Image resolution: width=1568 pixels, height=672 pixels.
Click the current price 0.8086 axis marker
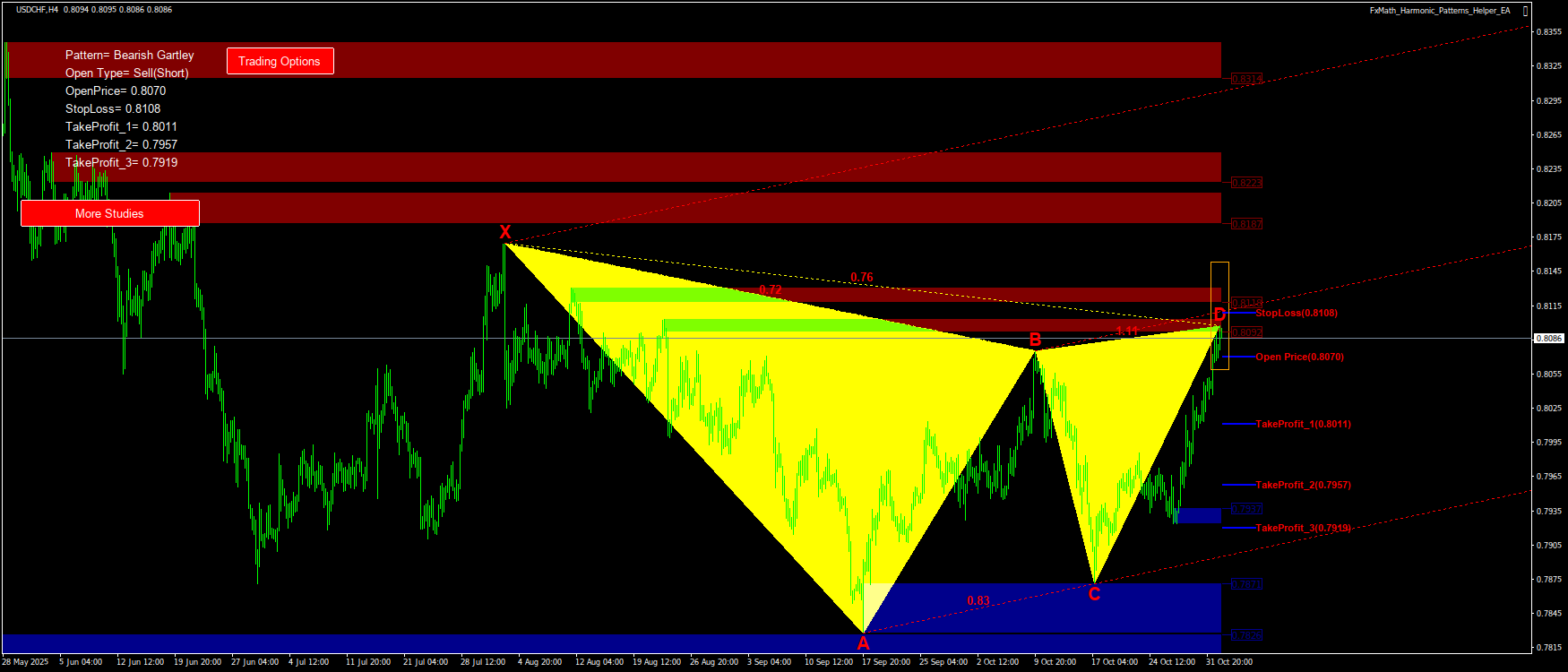pos(1549,339)
